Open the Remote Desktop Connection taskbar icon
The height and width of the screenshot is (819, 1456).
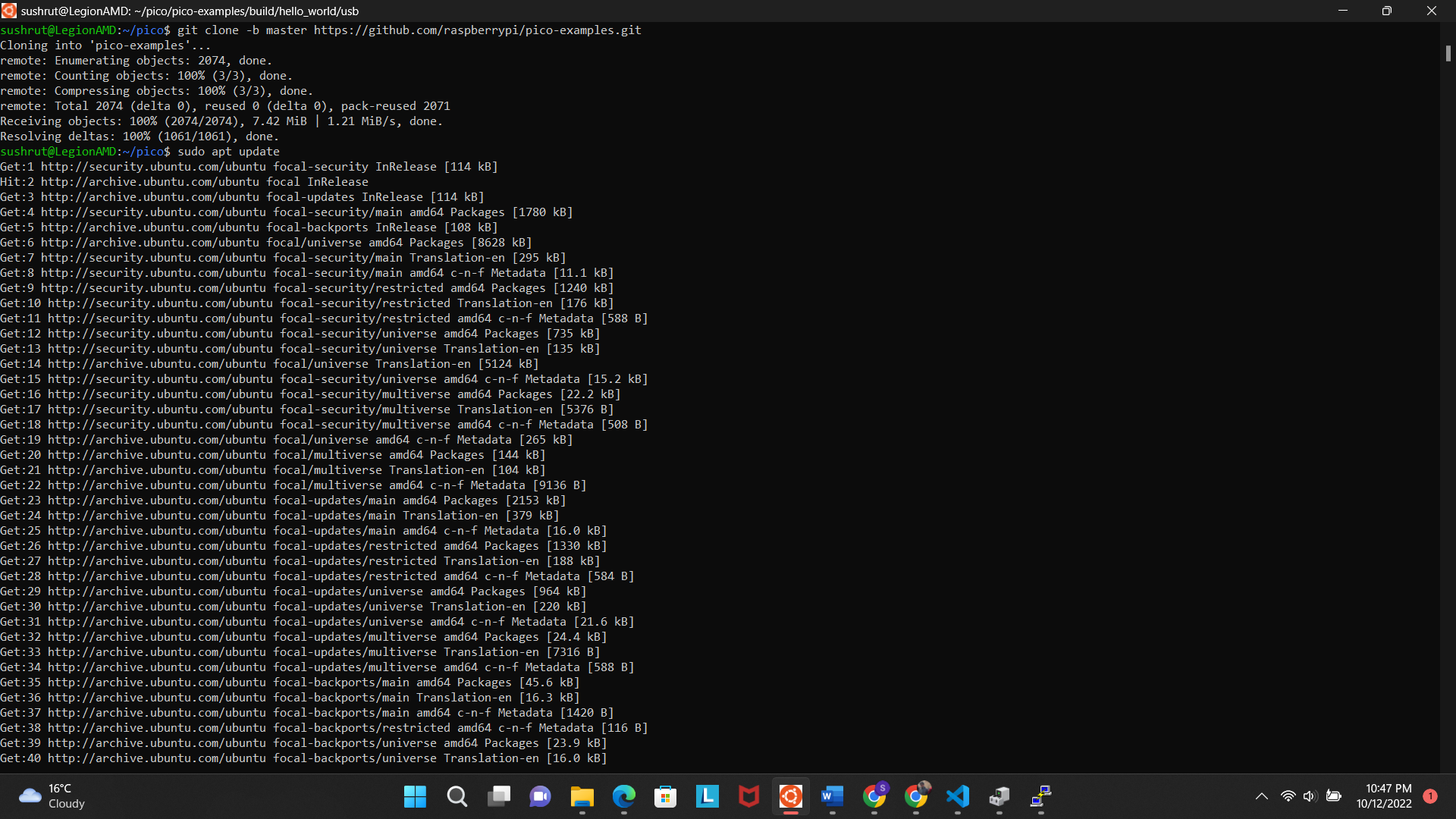[x=1040, y=796]
